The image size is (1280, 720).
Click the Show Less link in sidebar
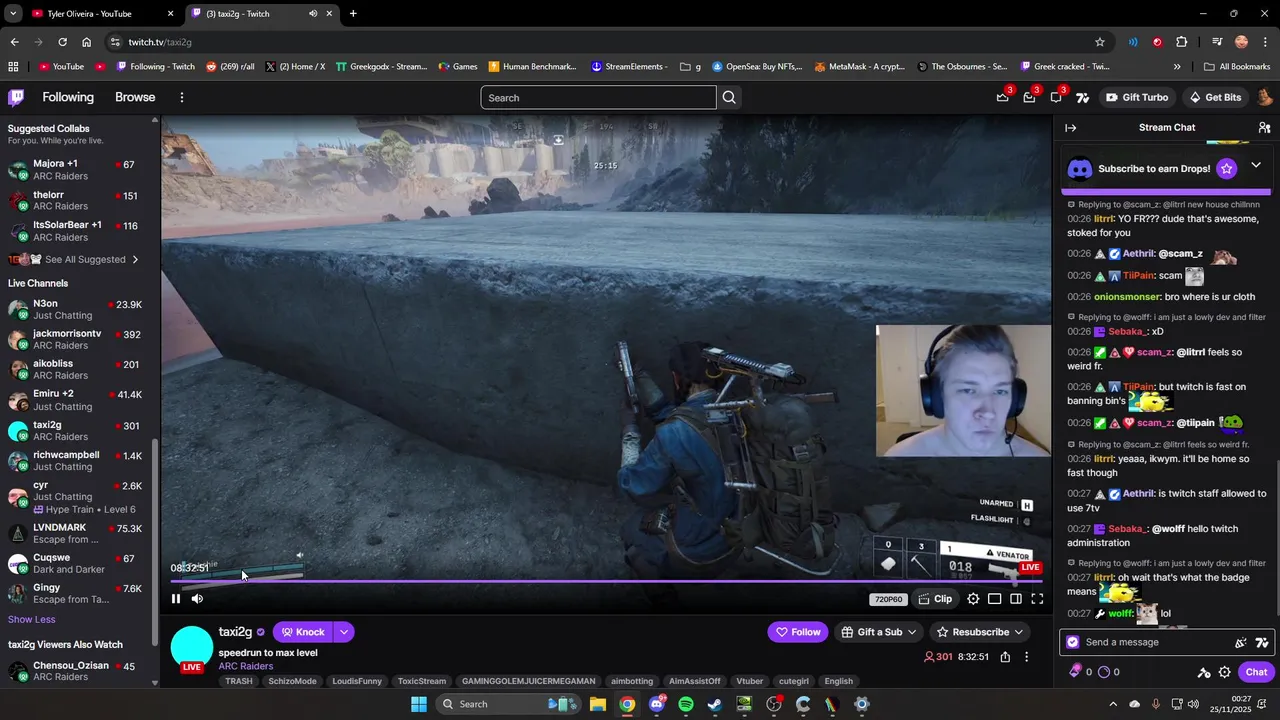pos(32,619)
